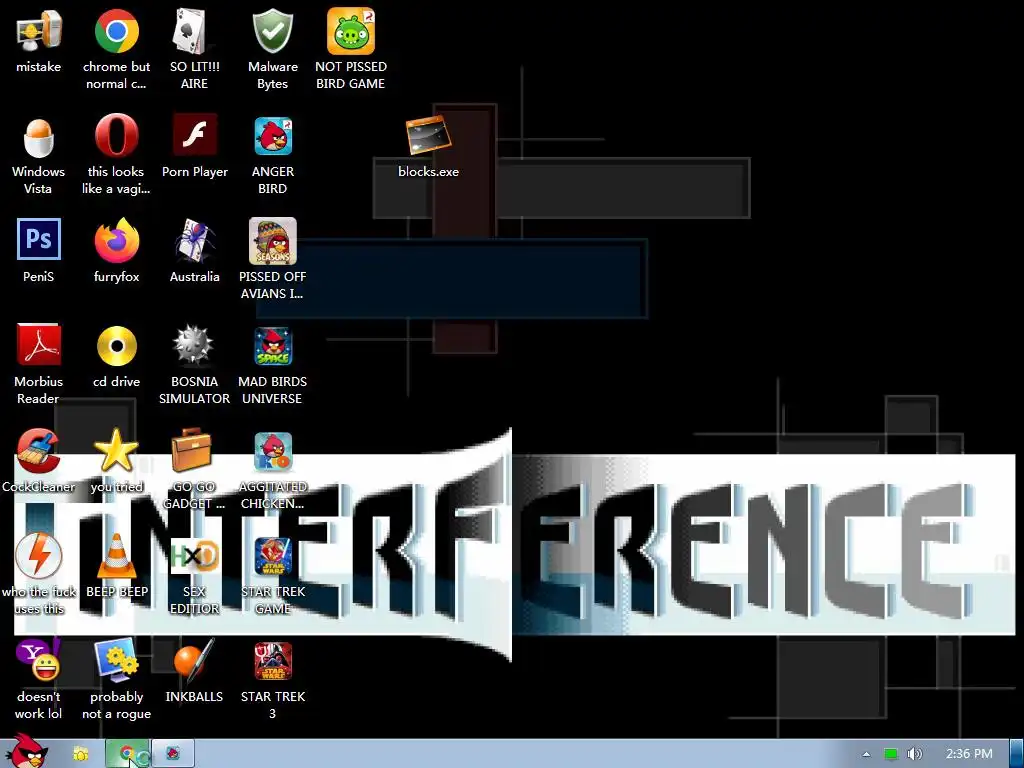Viewport: 1024px width, 768px height.
Task: Open the 'probably not a rogue' gears icon
Action: pyautogui.click(x=116, y=660)
